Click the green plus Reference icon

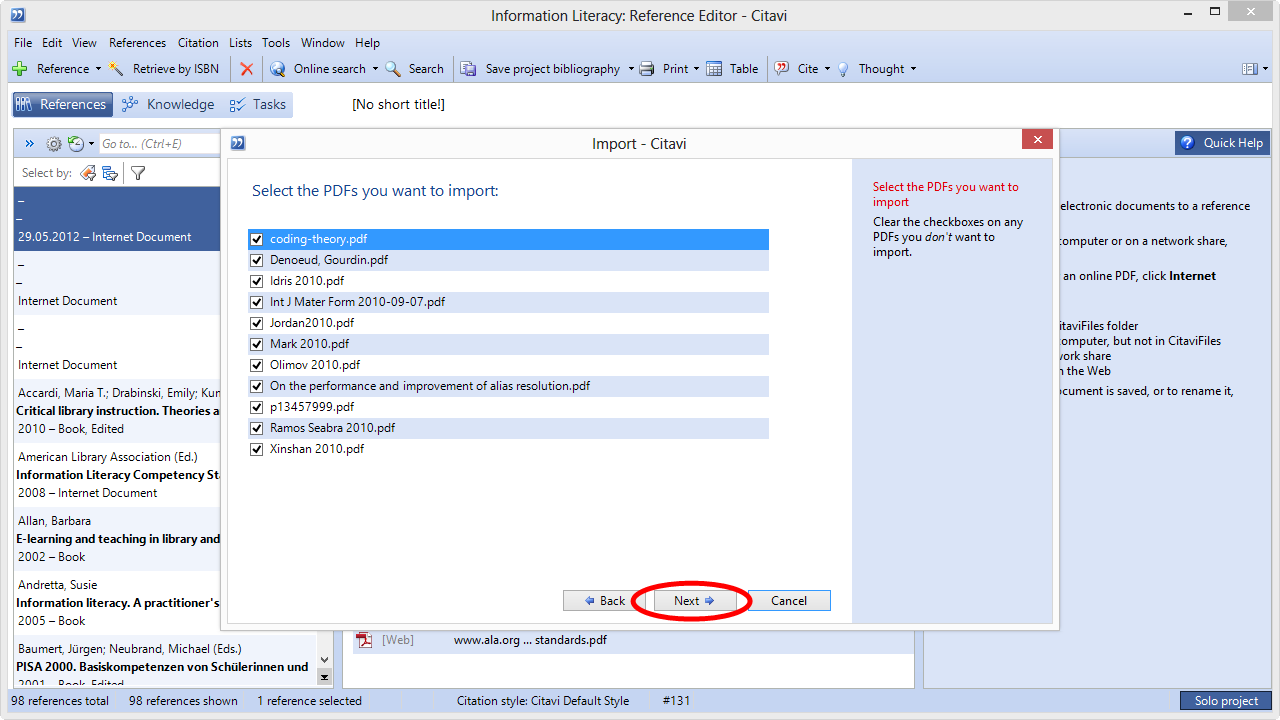click(x=19, y=69)
